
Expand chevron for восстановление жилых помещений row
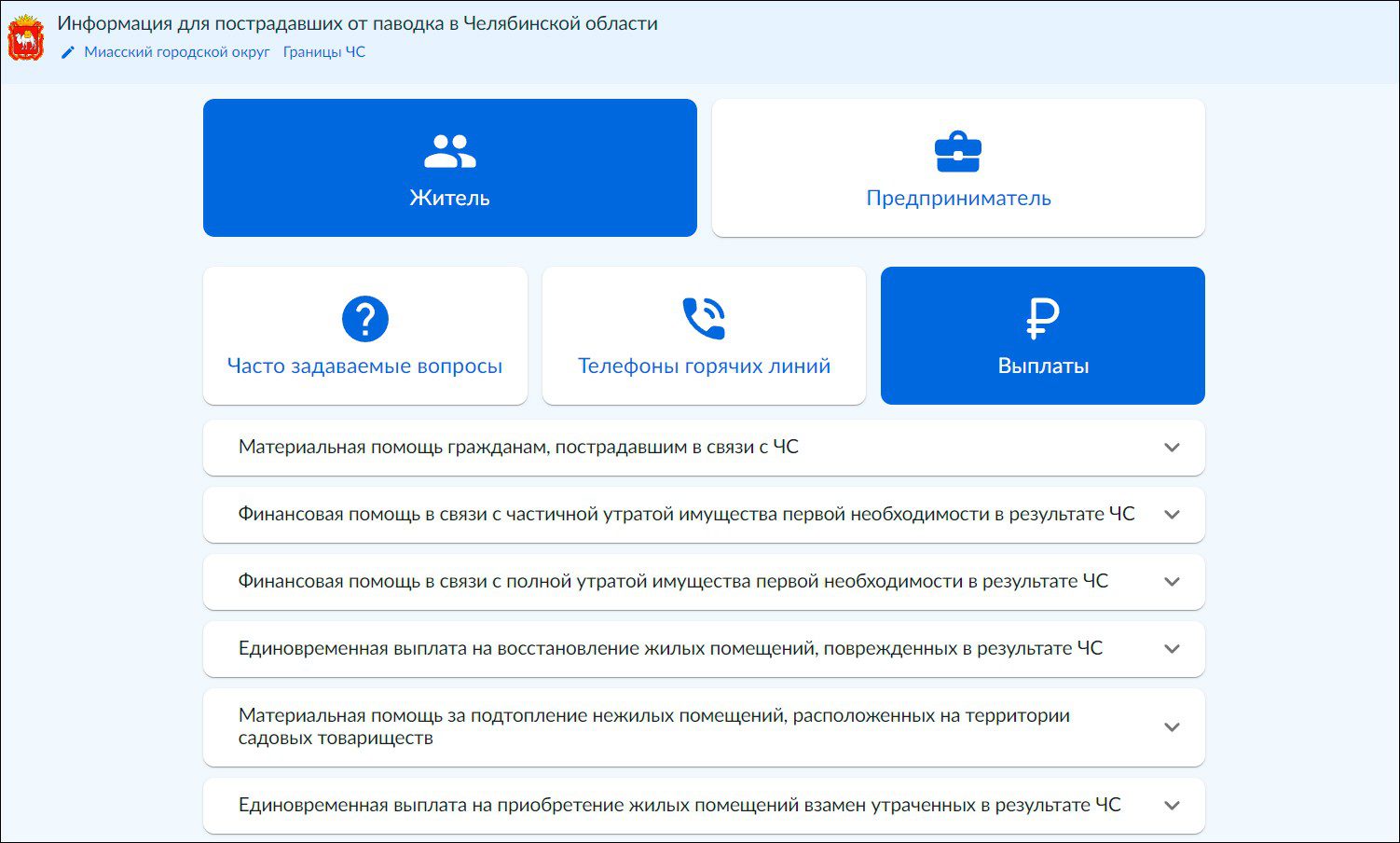1173,649
